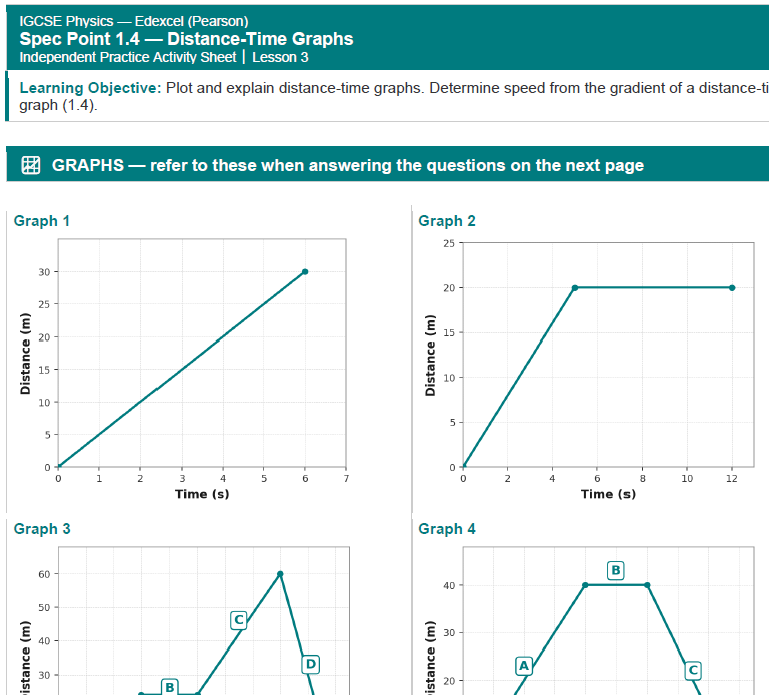
Task: Select label A on Graph 4
Action: coord(524,666)
